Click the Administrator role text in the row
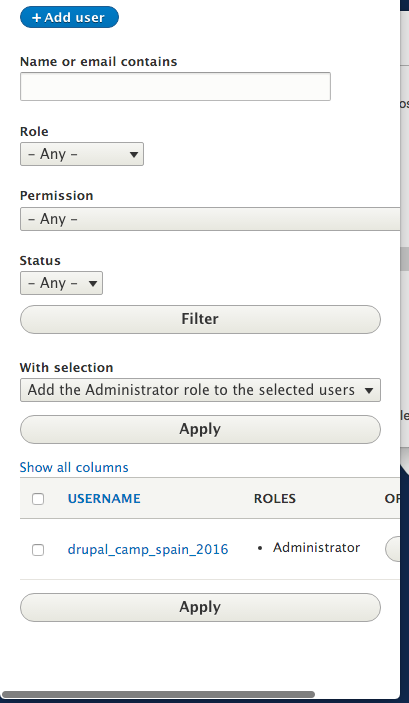This screenshot has width=409, height=703. coord(316,547)
